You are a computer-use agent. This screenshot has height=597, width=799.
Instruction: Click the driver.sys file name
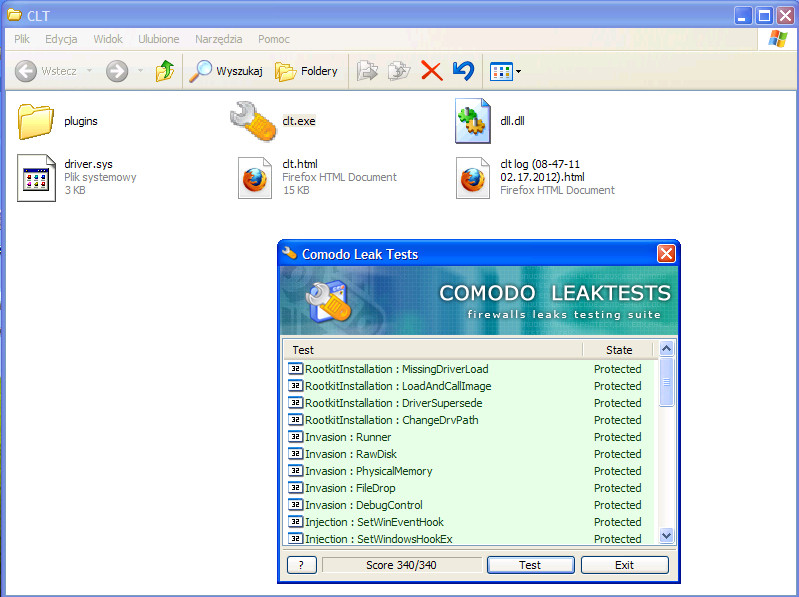coord(88,164)
